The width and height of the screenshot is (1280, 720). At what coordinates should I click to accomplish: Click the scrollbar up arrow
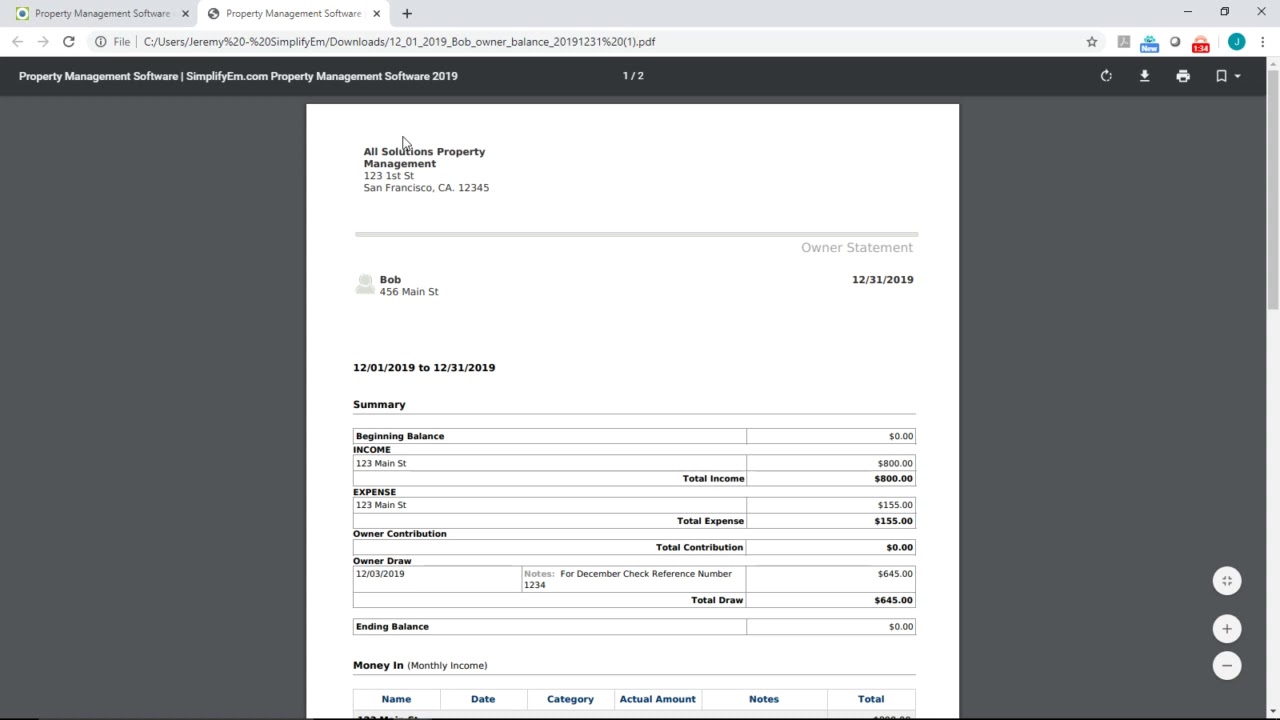click(x=1273, y=64)
